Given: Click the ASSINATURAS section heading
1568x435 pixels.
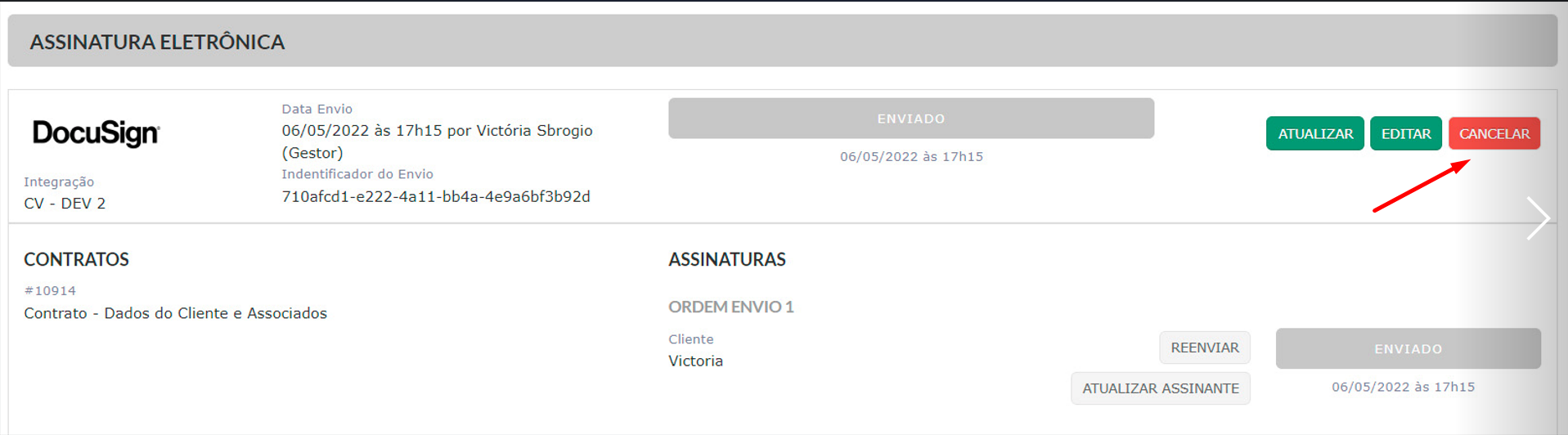Looking at the screenshot, I should (x=726, y=259).
